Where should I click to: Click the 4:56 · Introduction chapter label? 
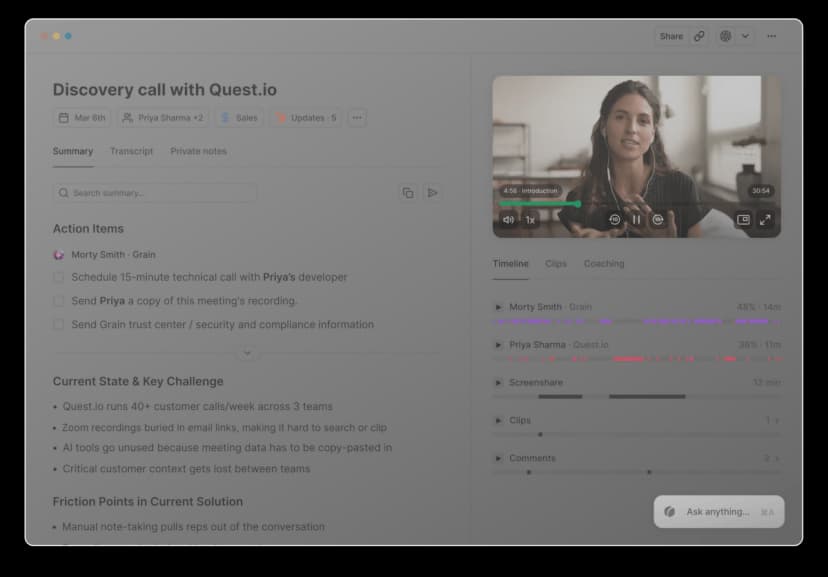pyautogui.click(x=530, y=191)
